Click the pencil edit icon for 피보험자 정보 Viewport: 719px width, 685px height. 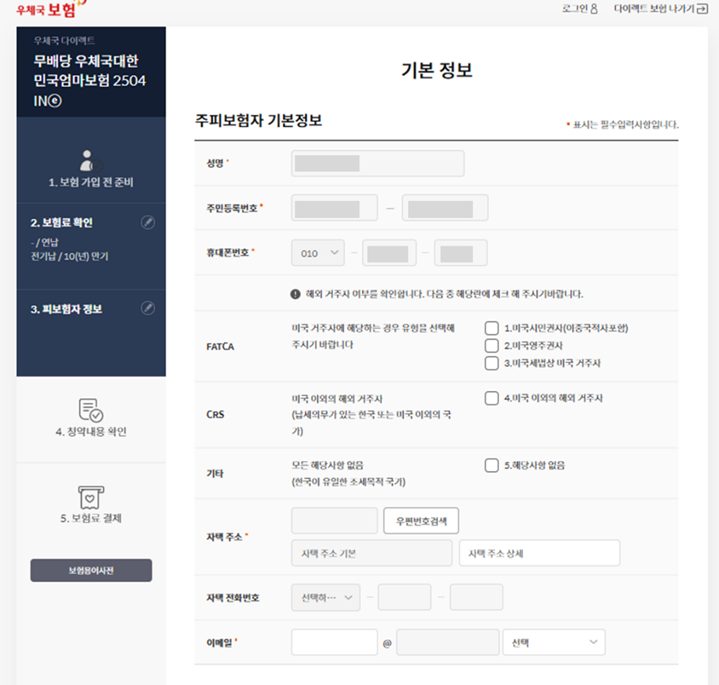148,308
